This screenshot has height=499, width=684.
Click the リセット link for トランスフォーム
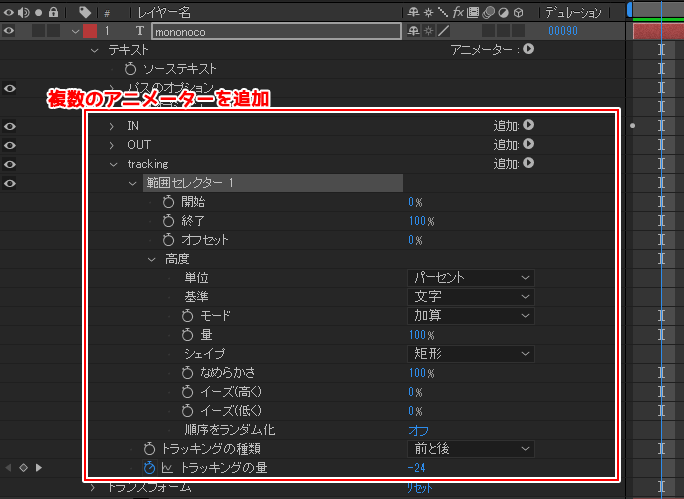coord(419,487)
